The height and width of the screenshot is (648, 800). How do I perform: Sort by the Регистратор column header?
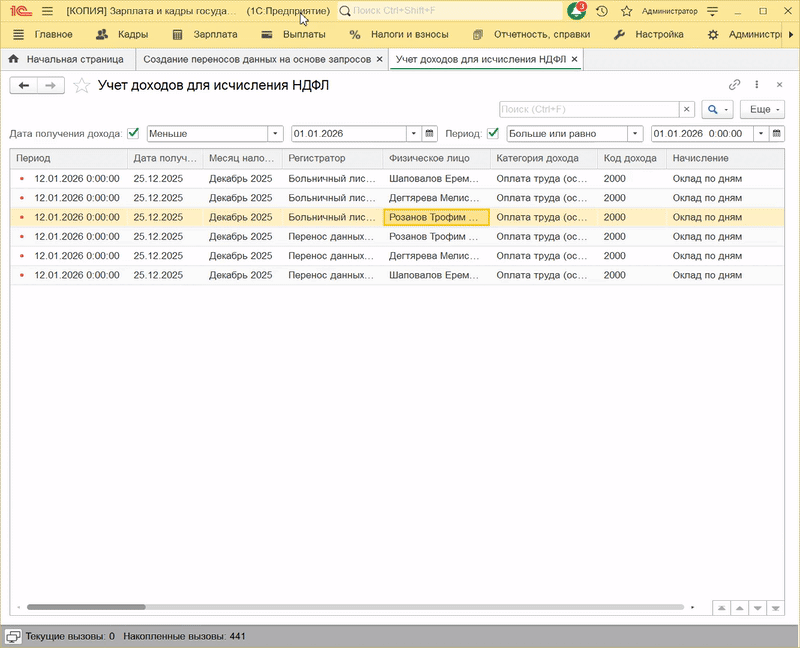(333, 158)
